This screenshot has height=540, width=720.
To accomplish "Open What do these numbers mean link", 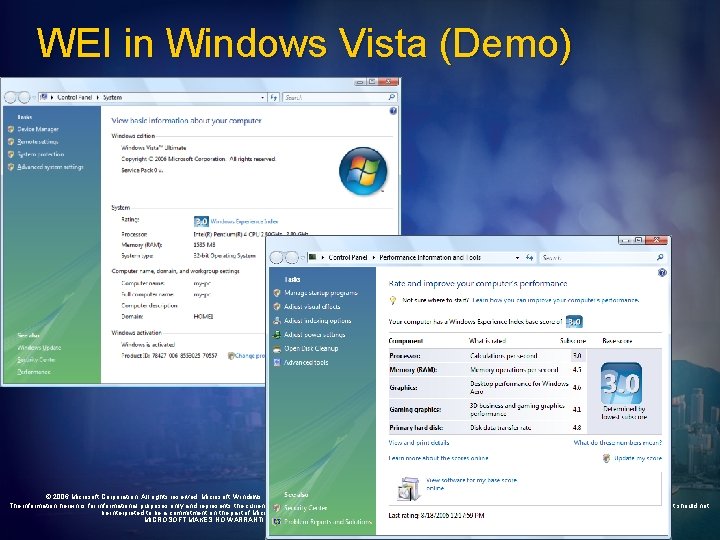I will coord(618,443).
